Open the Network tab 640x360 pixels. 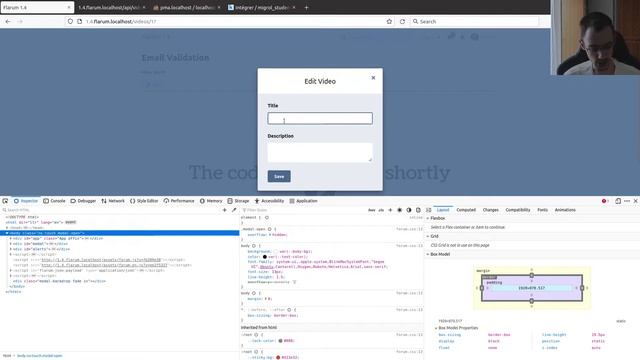pos(113,201)
